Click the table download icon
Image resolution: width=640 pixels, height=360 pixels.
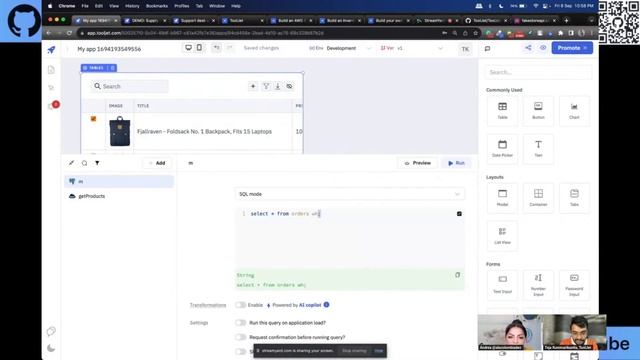[x=278, y=86]
